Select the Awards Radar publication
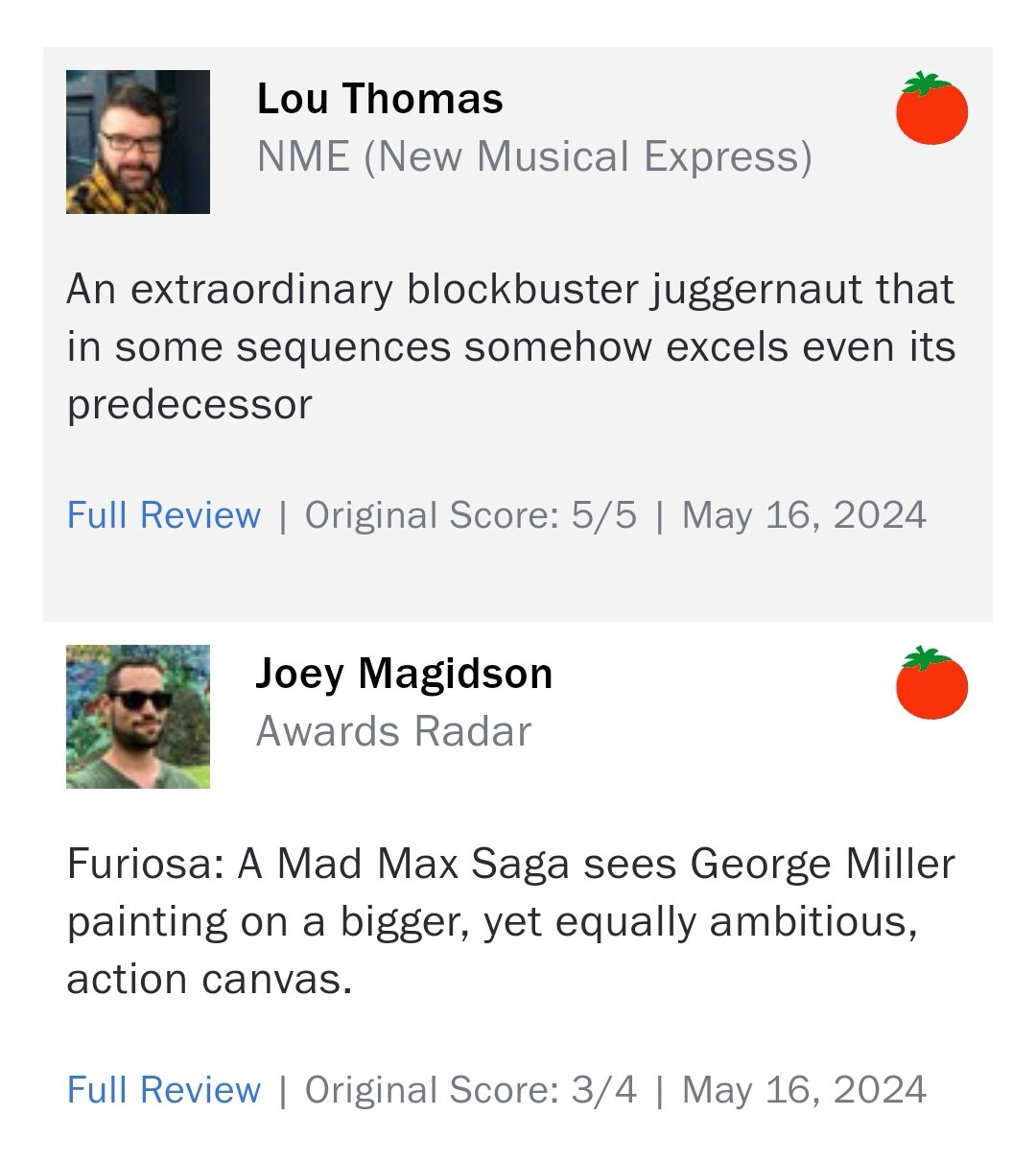The width and height of the screenshot is (1036, 1163). coord(393,731)
